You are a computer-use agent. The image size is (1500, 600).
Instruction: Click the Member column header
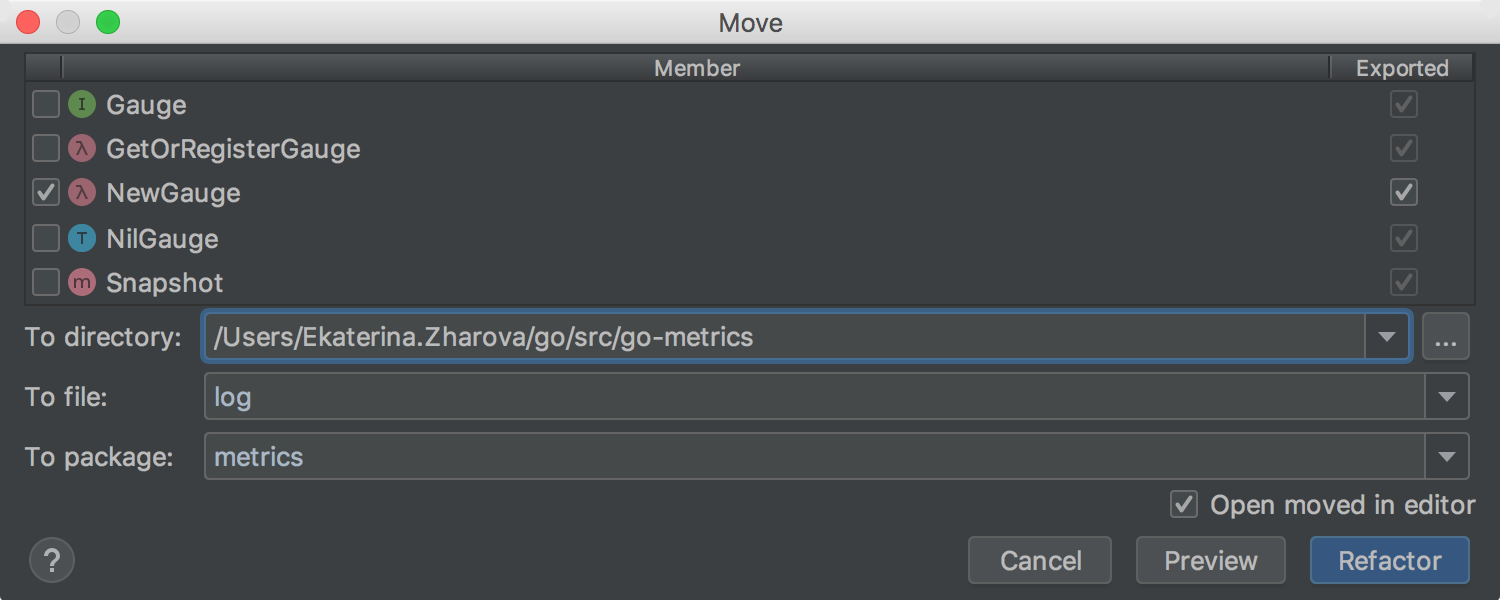coord(697,68)
